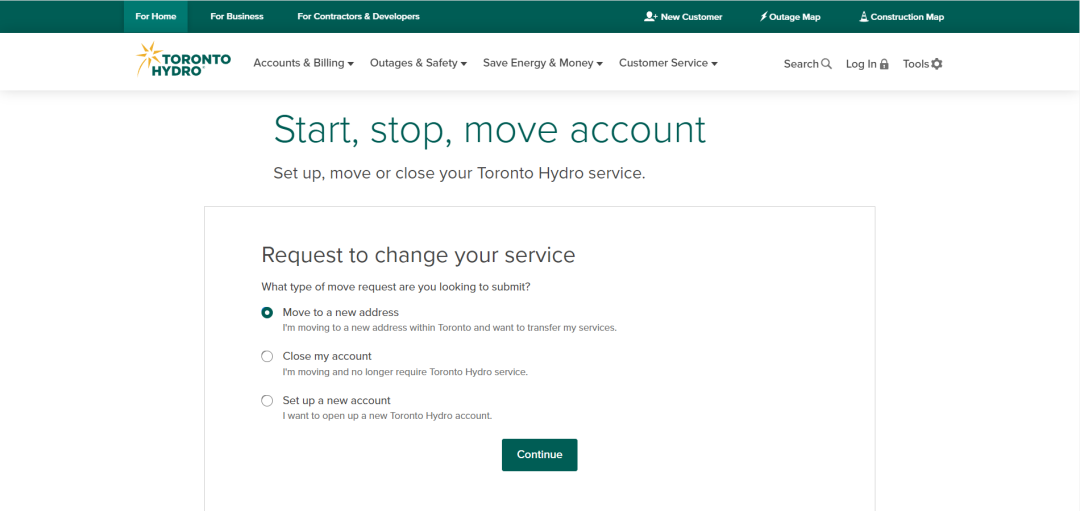Click "I'm moving and no longer require" description
1080x511 pixels.
405,372
